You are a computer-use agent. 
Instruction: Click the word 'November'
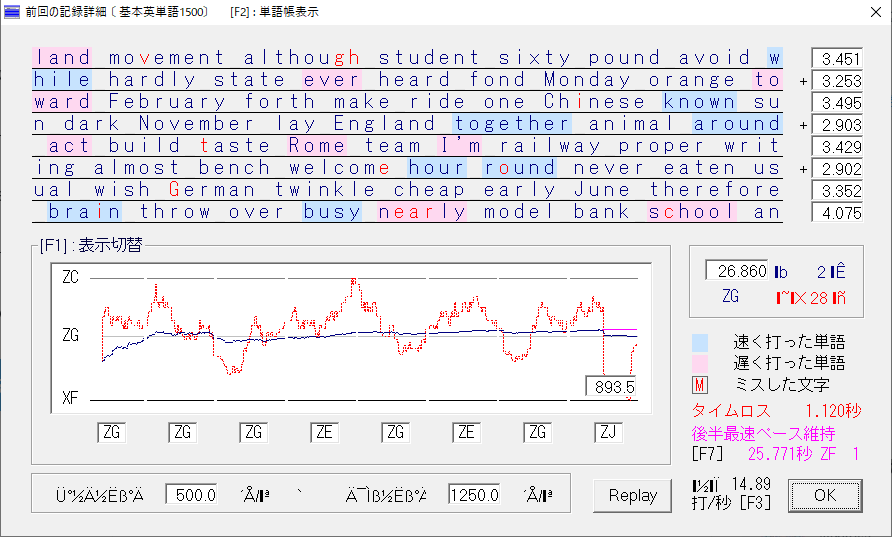(197, 123)
